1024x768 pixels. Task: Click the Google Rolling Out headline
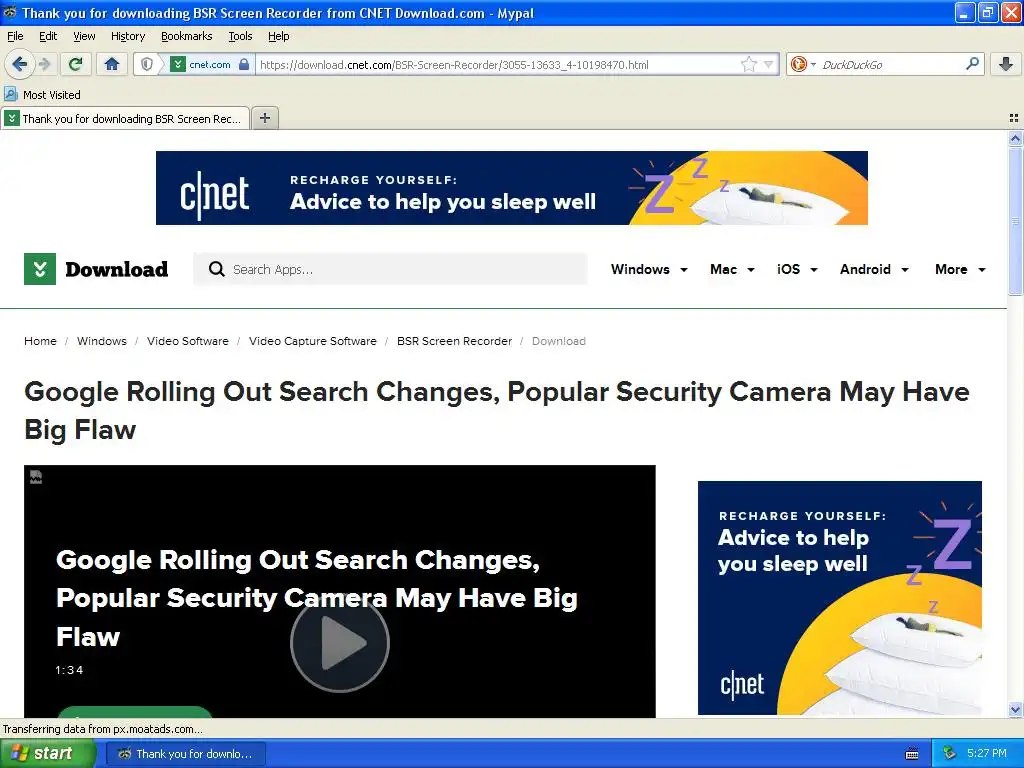[x=496, y=410]
